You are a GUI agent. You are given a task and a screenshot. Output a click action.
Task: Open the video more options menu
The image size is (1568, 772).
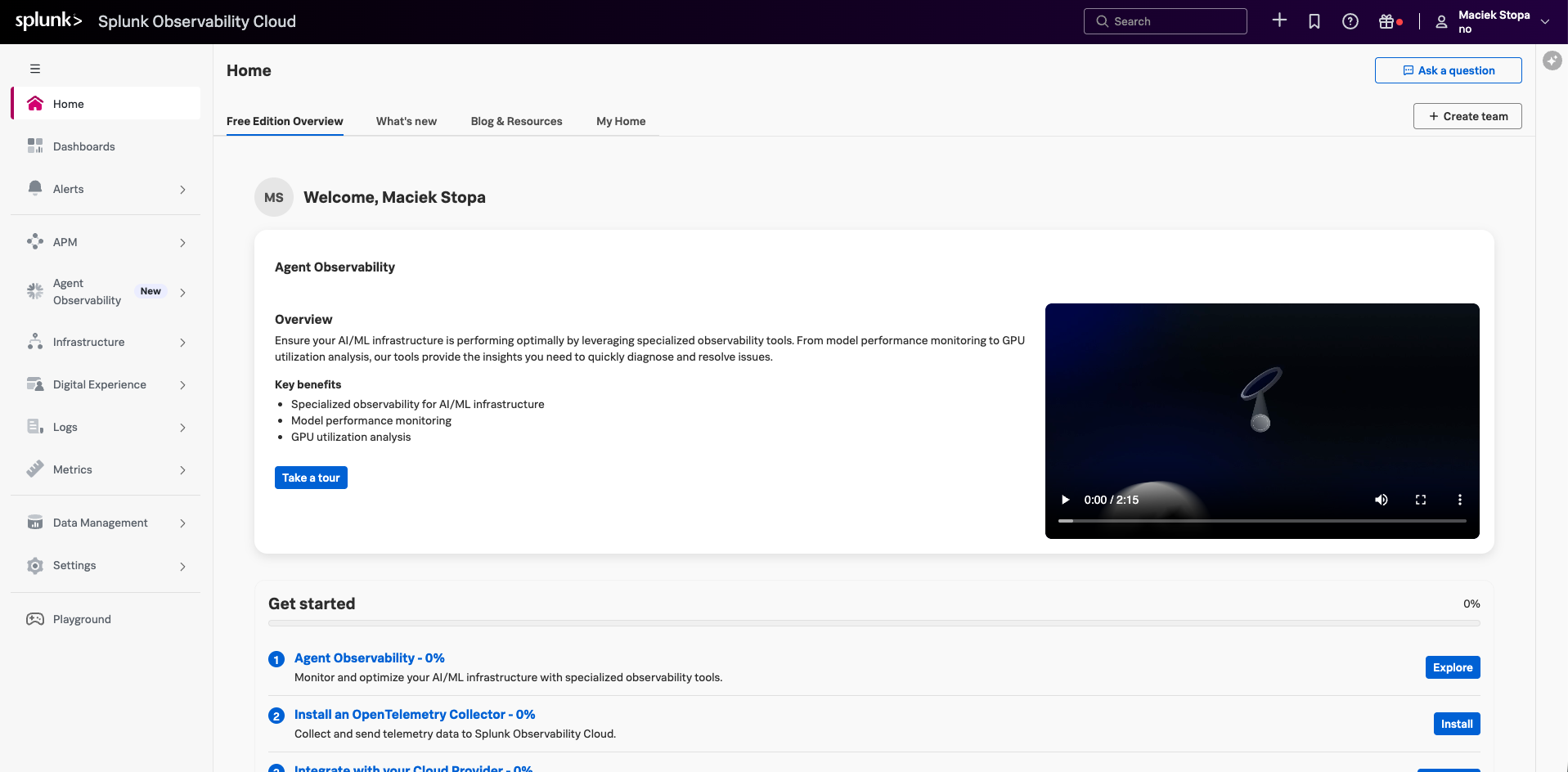[x=1460, y=500]
